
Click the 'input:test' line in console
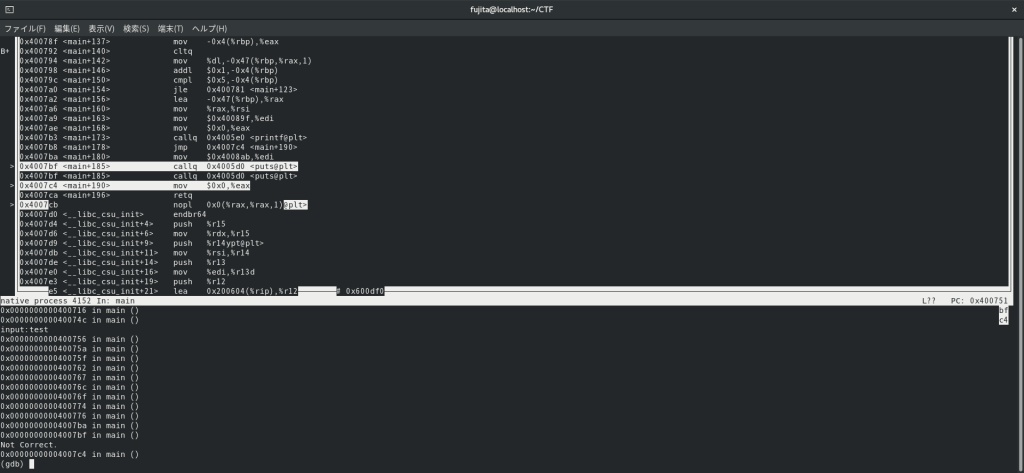24,329
